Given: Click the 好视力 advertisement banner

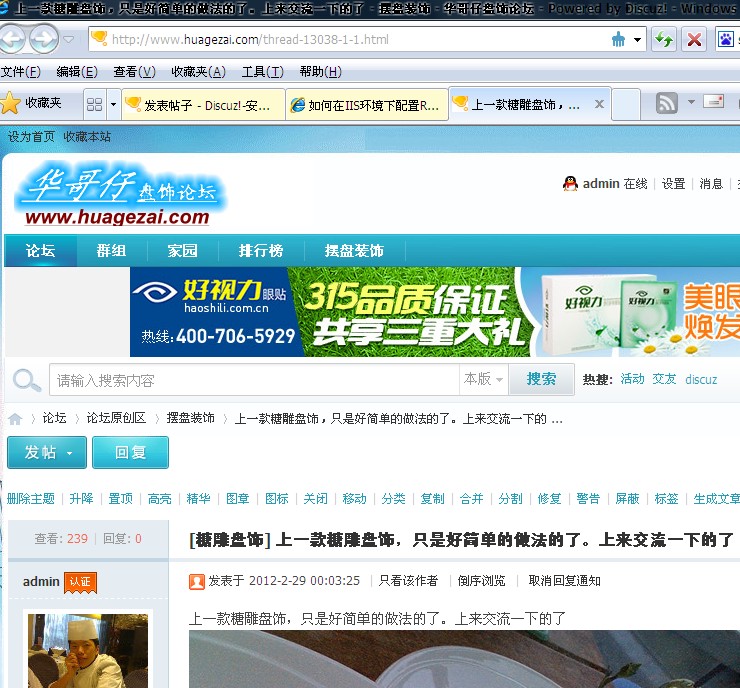Looking at the screenshot, I should pos(435,312).
